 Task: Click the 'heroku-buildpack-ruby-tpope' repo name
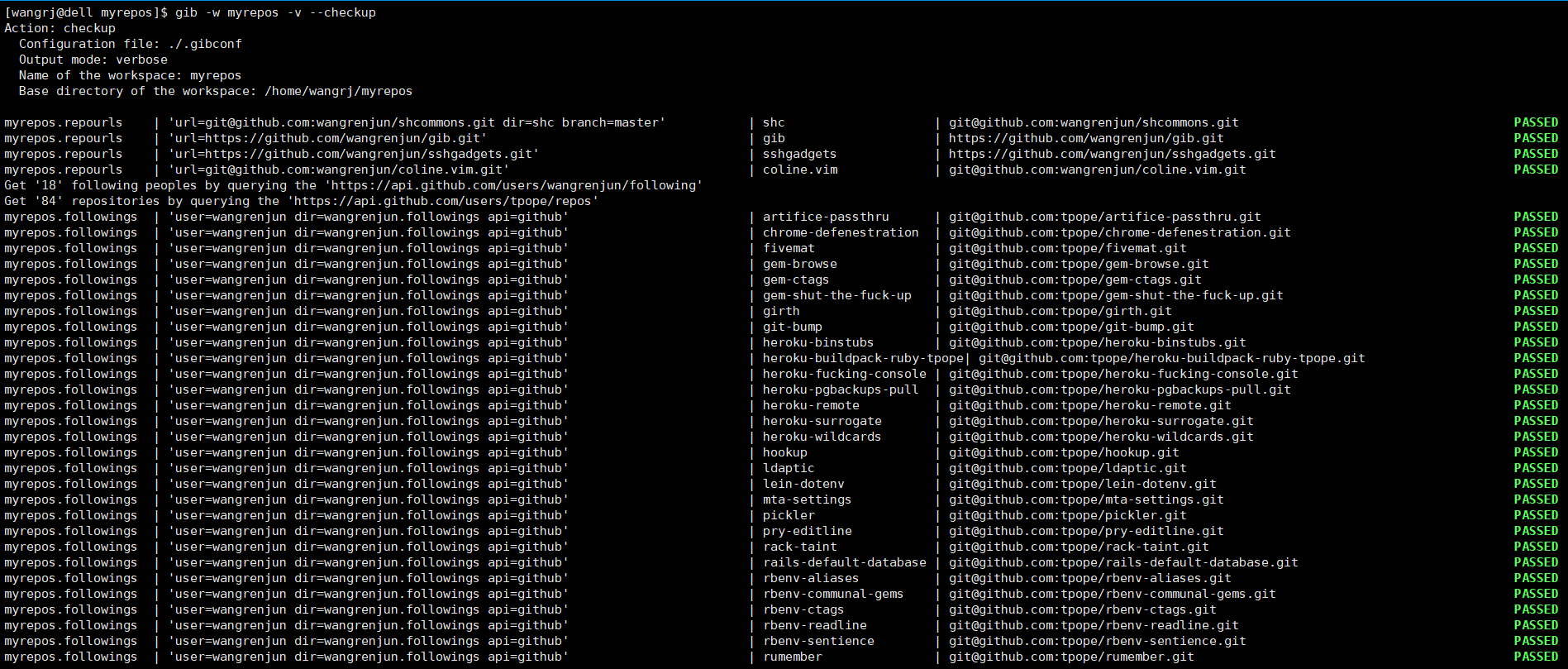point(863,358)
